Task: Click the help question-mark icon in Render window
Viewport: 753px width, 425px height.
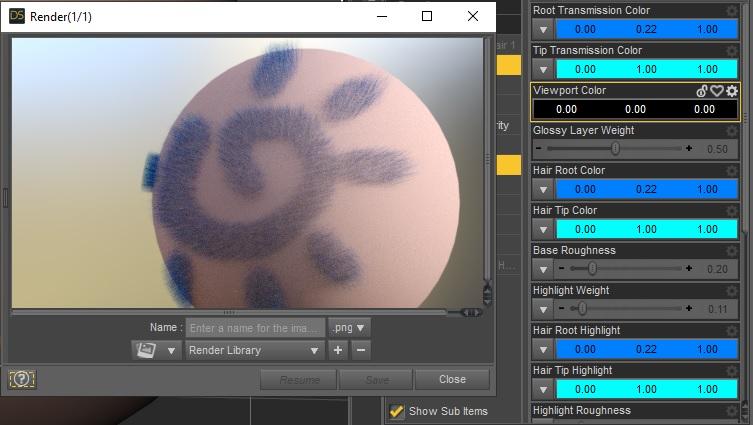Action: point(22,379)
